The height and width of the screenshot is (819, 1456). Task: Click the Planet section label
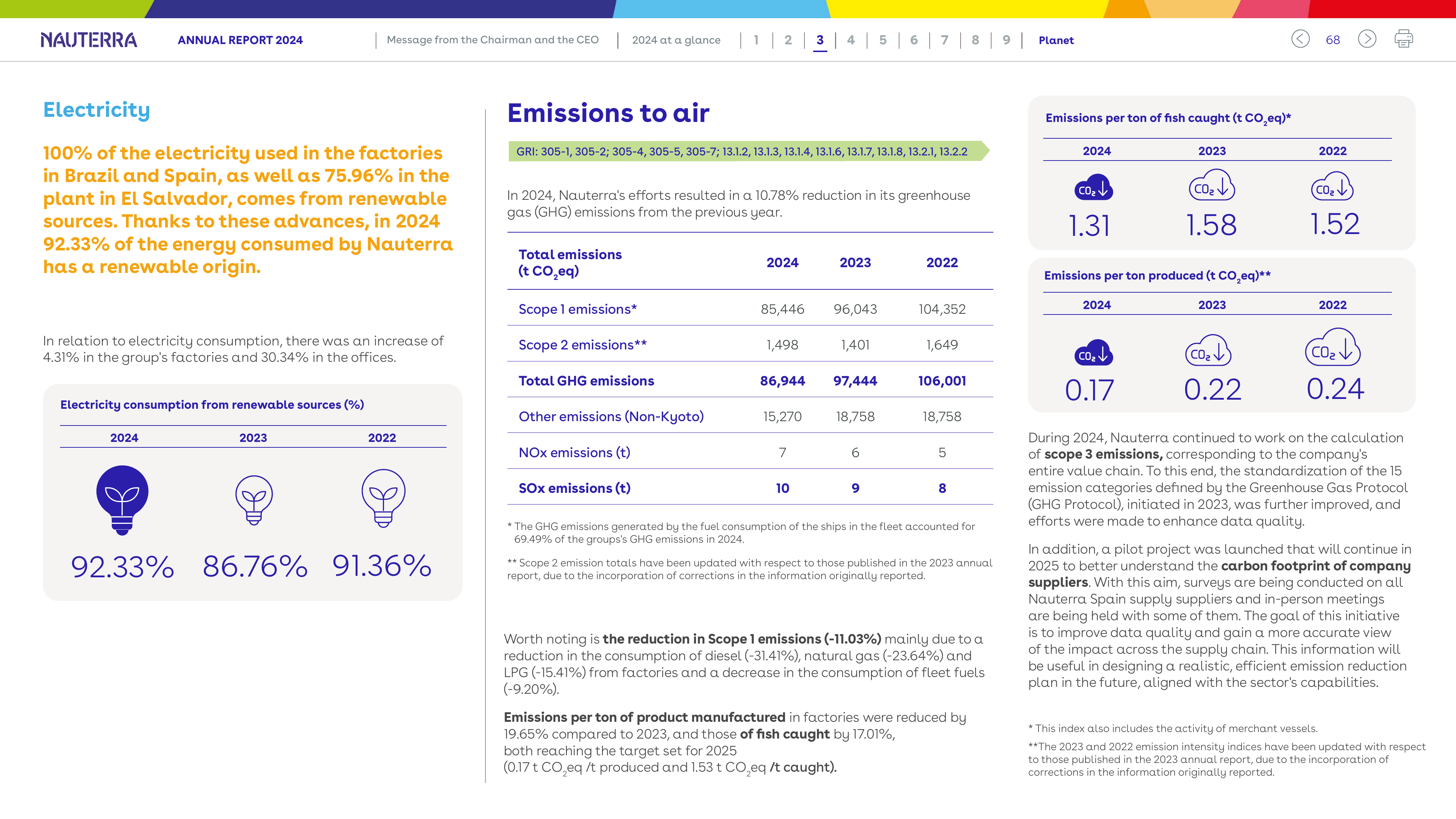click(1056, 40)
